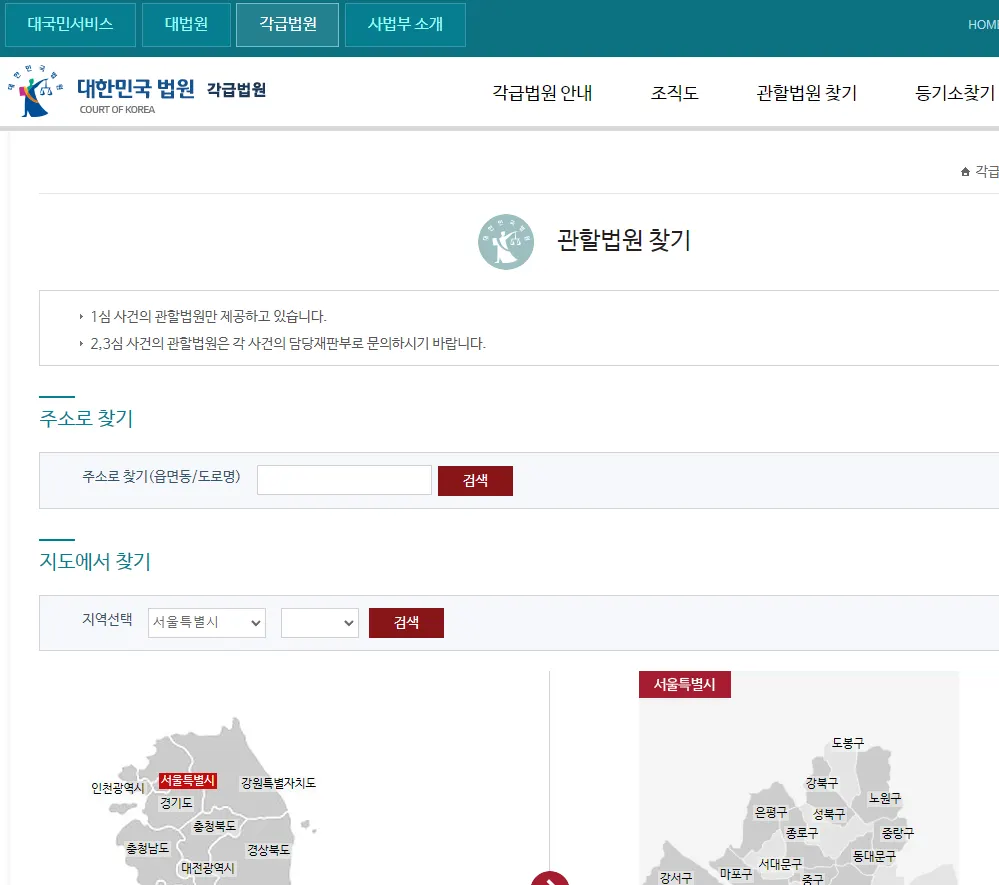This screenshot has width=999, height=885.
Task: Open the 사법부 소개 top tab
Action: click(405, 24)
